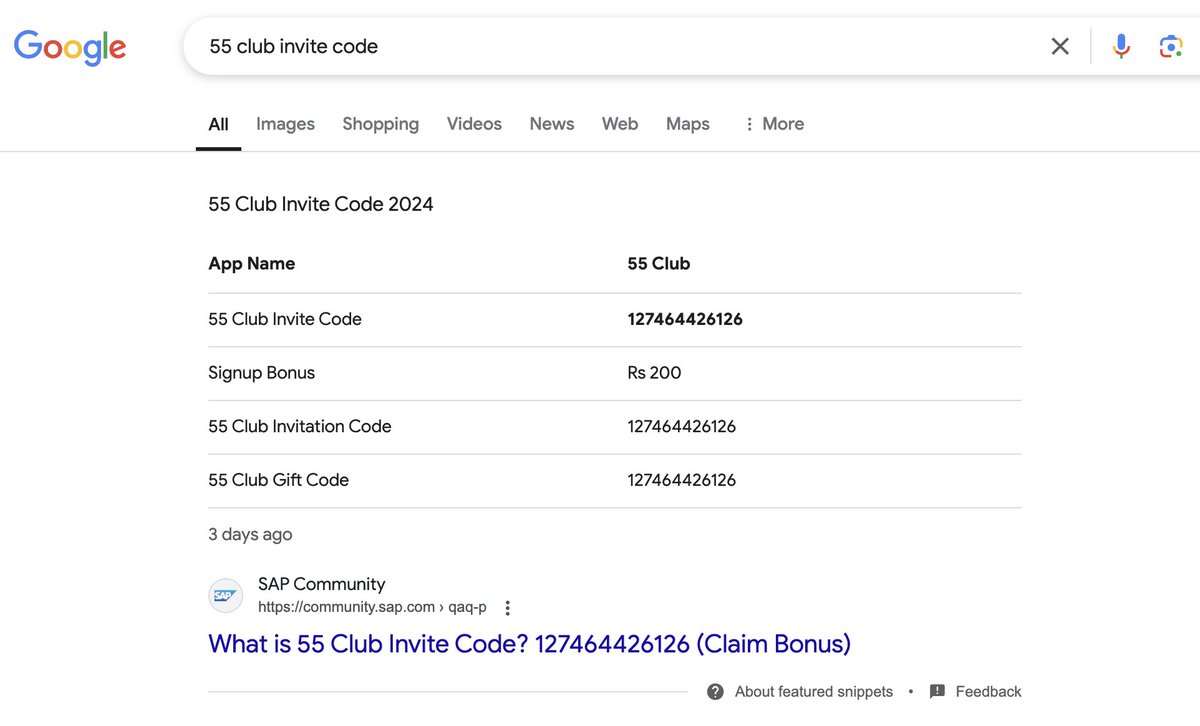1200x726 pixels.
Task: Start voice search with microphone icon
Action: coord(1122,46)
